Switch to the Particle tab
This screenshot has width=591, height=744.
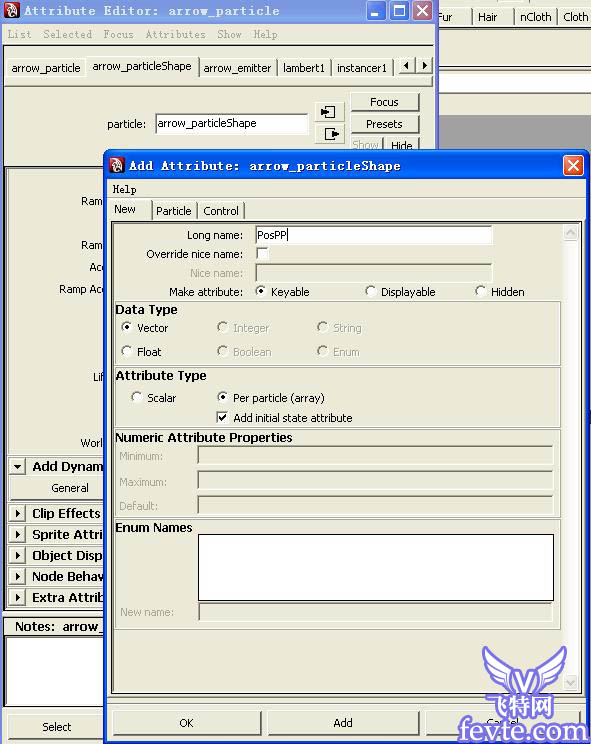tap(174, 211)
